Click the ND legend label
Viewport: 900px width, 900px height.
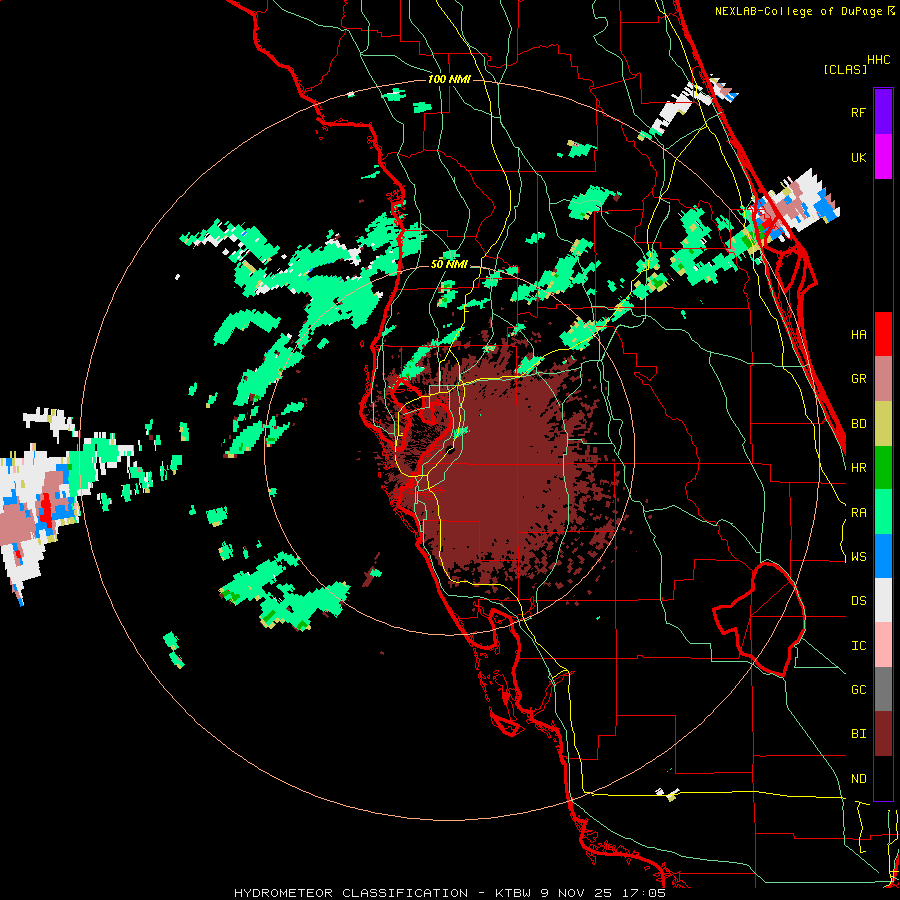[858, 779]
